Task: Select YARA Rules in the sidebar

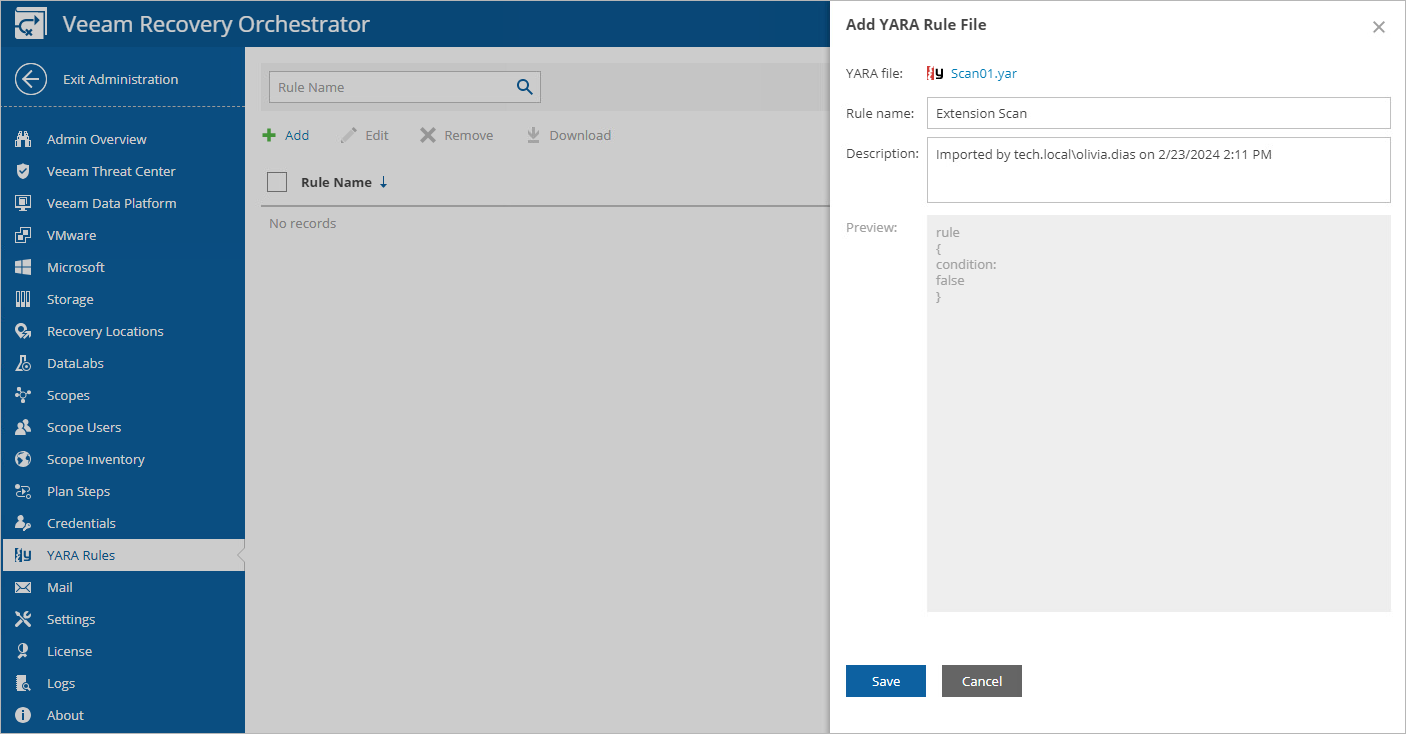Action: [123, 555]
